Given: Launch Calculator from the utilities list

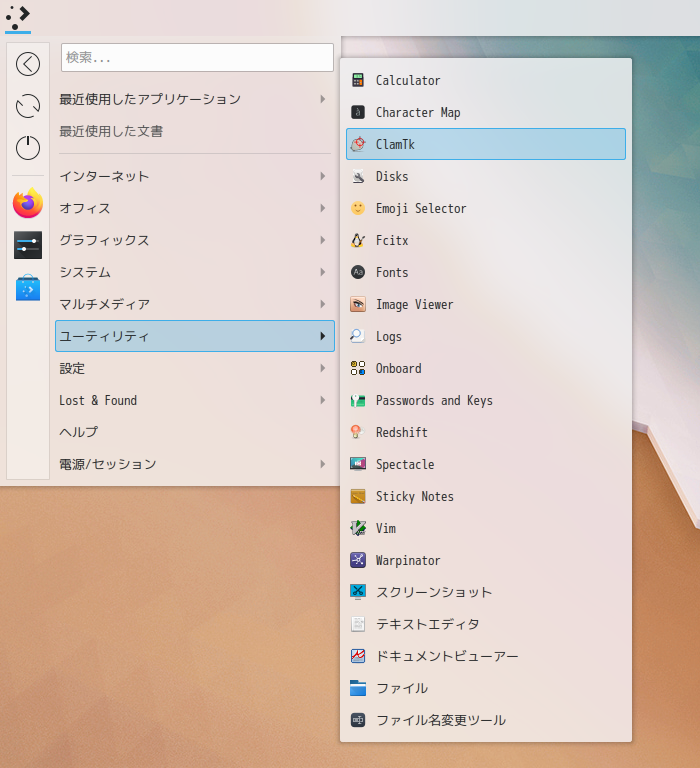Looking at the screenshot, I should pyautogui.click(x=486, y=80).
